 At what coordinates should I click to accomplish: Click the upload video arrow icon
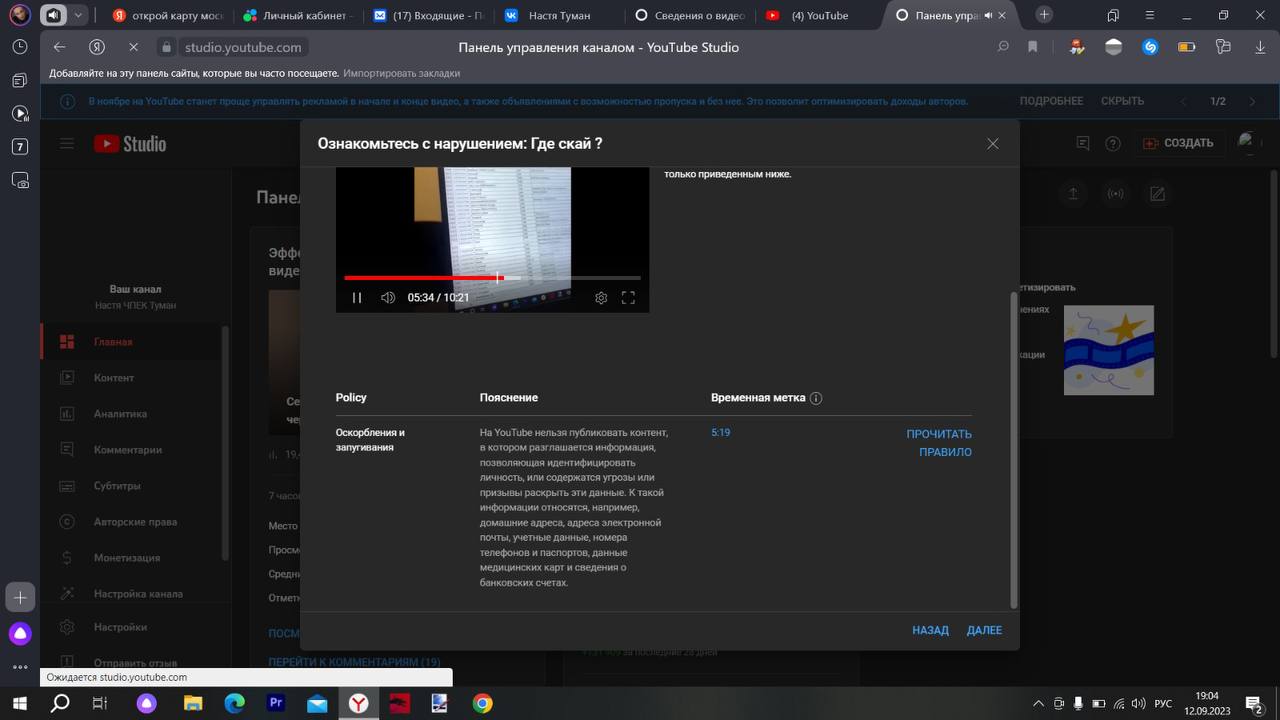[x=1073, y=194]
